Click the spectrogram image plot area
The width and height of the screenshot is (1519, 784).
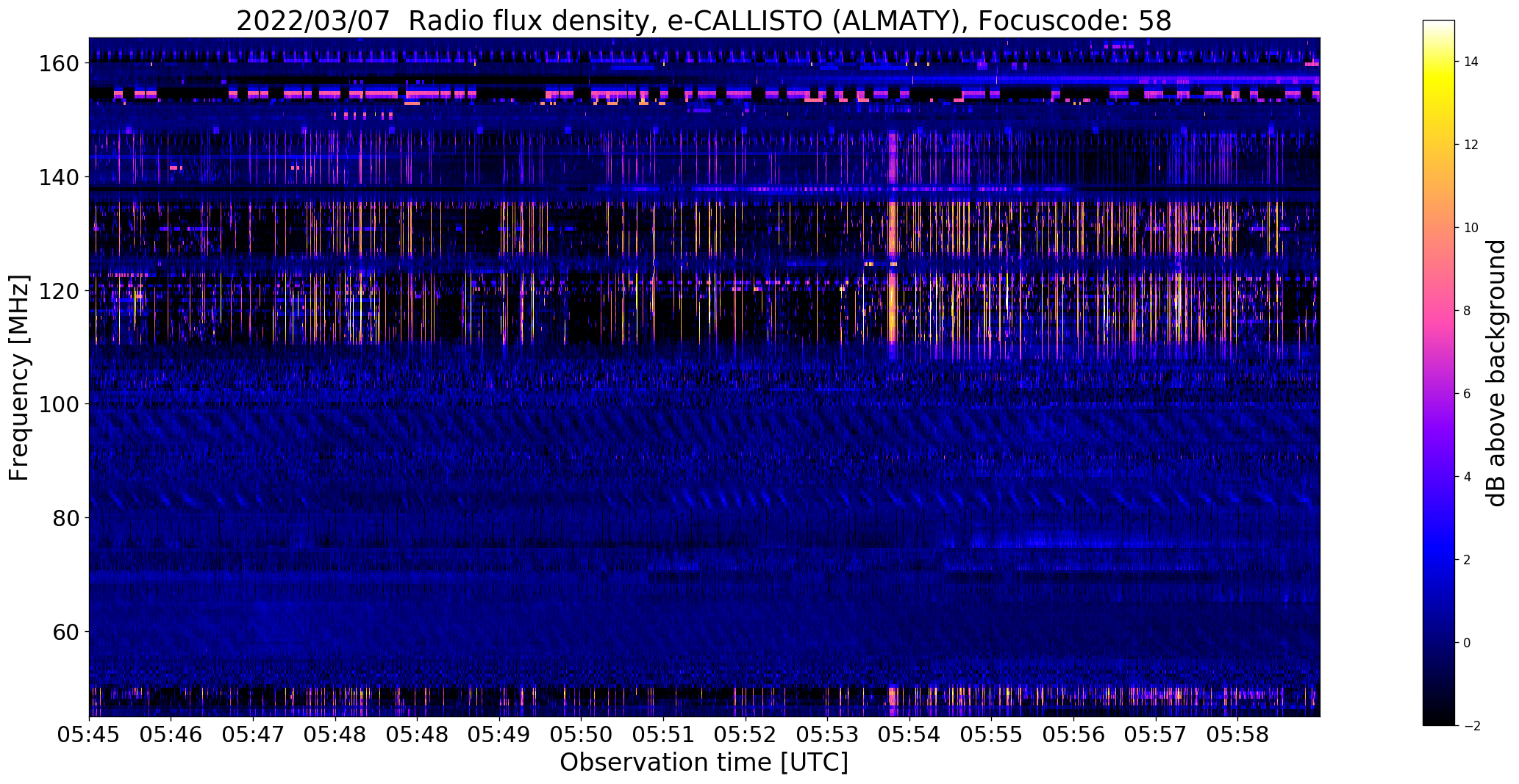(704, 377)
